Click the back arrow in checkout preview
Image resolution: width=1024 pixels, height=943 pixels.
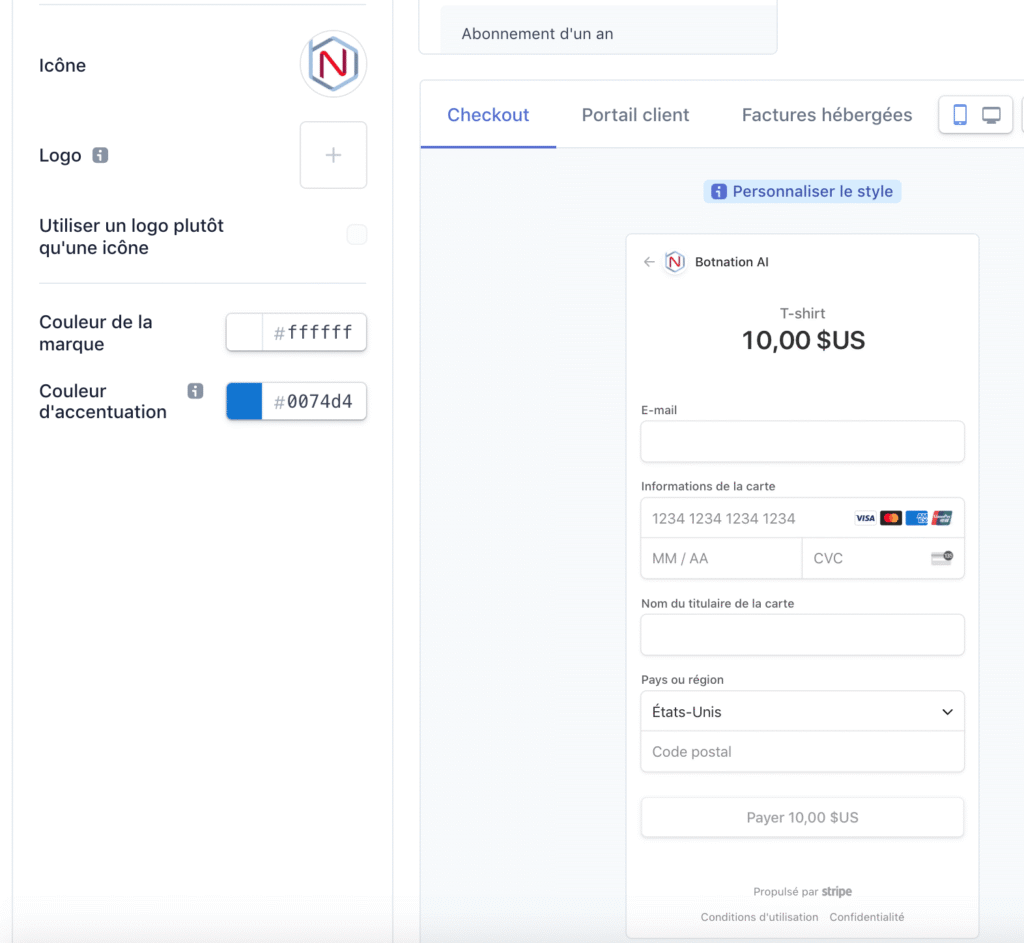[649, 262]
